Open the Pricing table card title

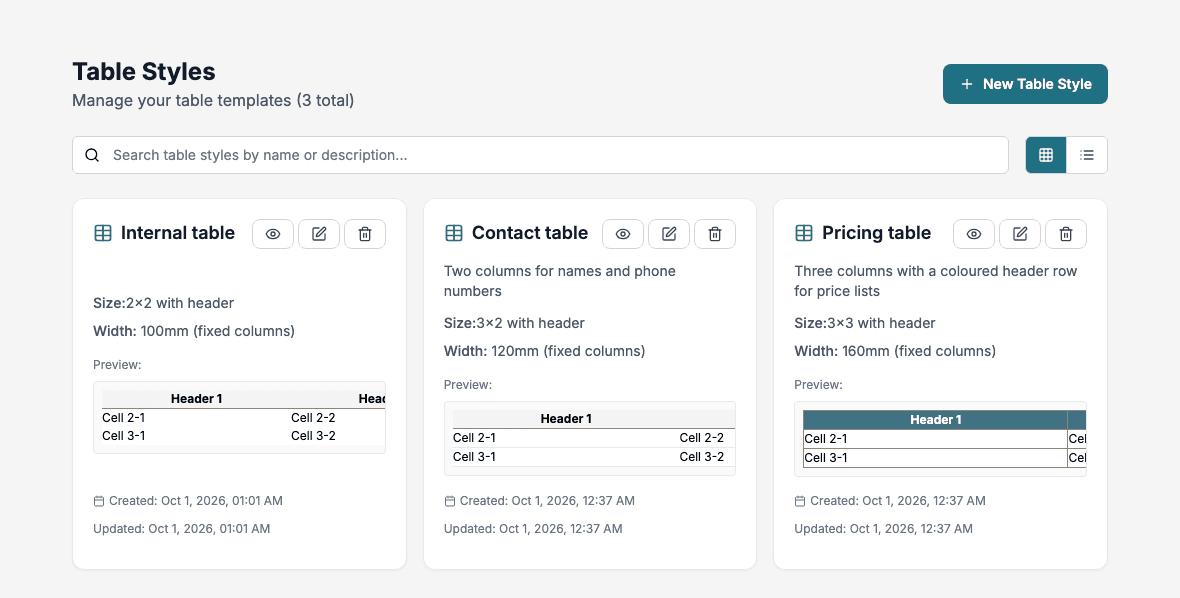pos(877,233)
